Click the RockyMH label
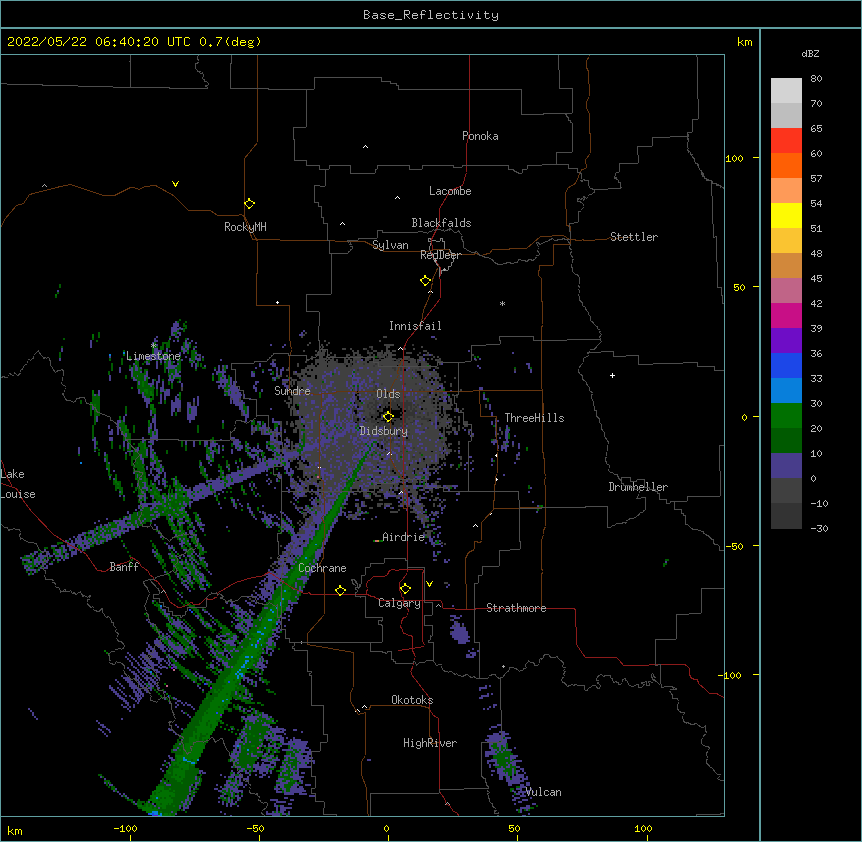The height and width of the screenshot is (842, 862). click(x=245, y=227)
